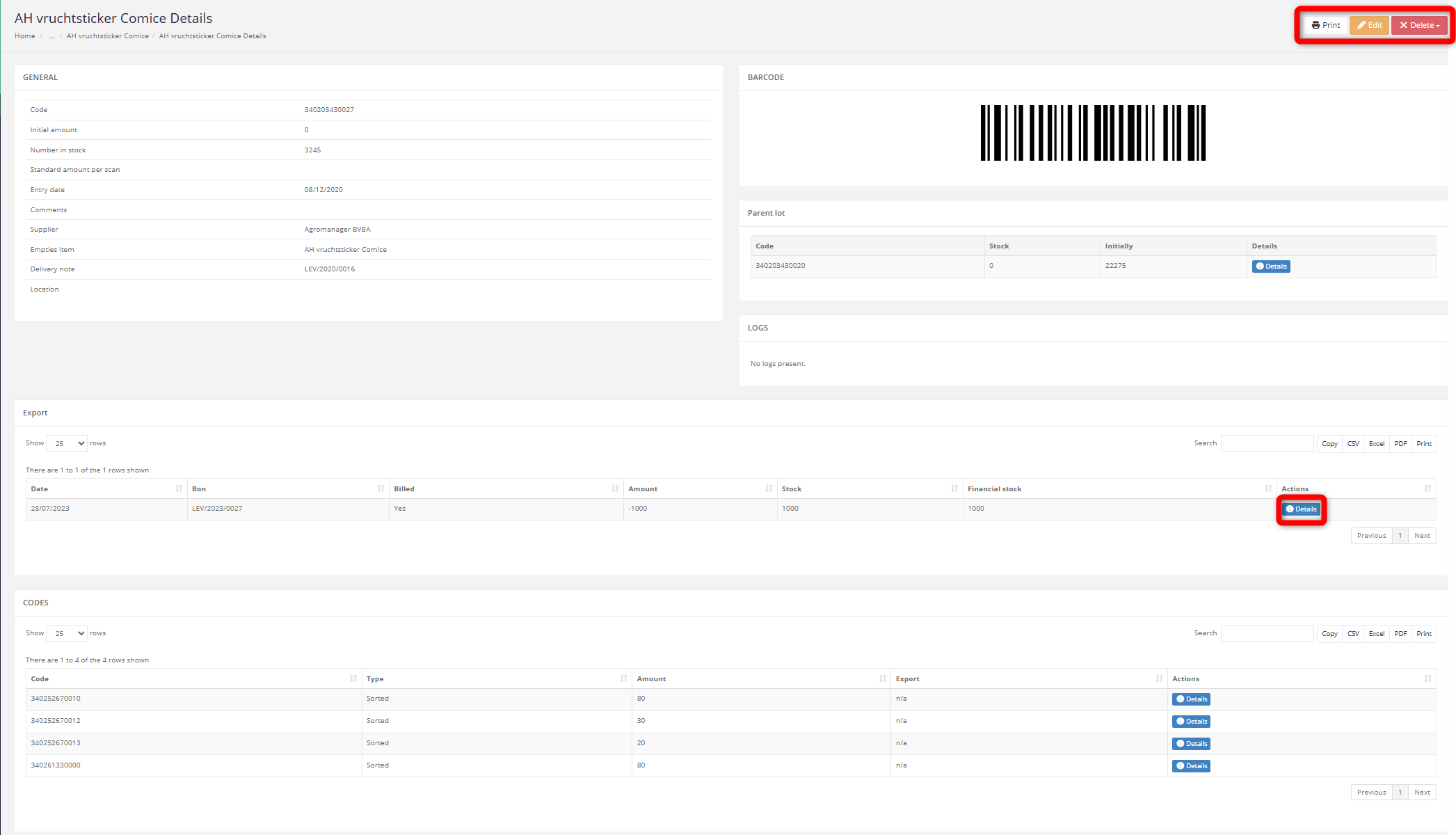Sort Export table by Billed column
1456x835 pixels.
click(506, 488)
